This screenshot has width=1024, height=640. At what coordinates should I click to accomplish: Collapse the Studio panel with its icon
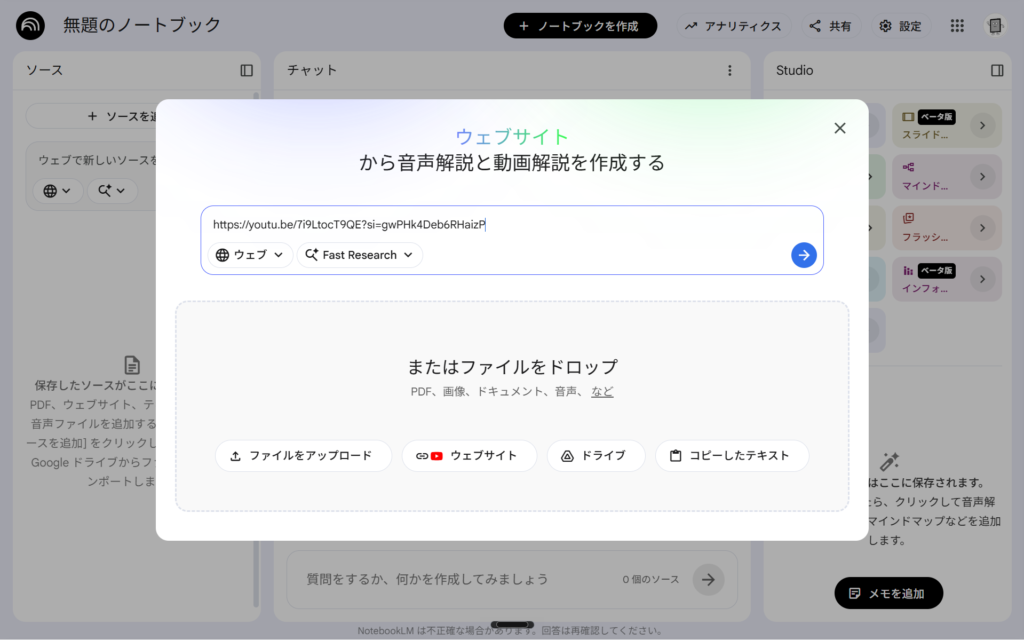(x=997, y=71)
